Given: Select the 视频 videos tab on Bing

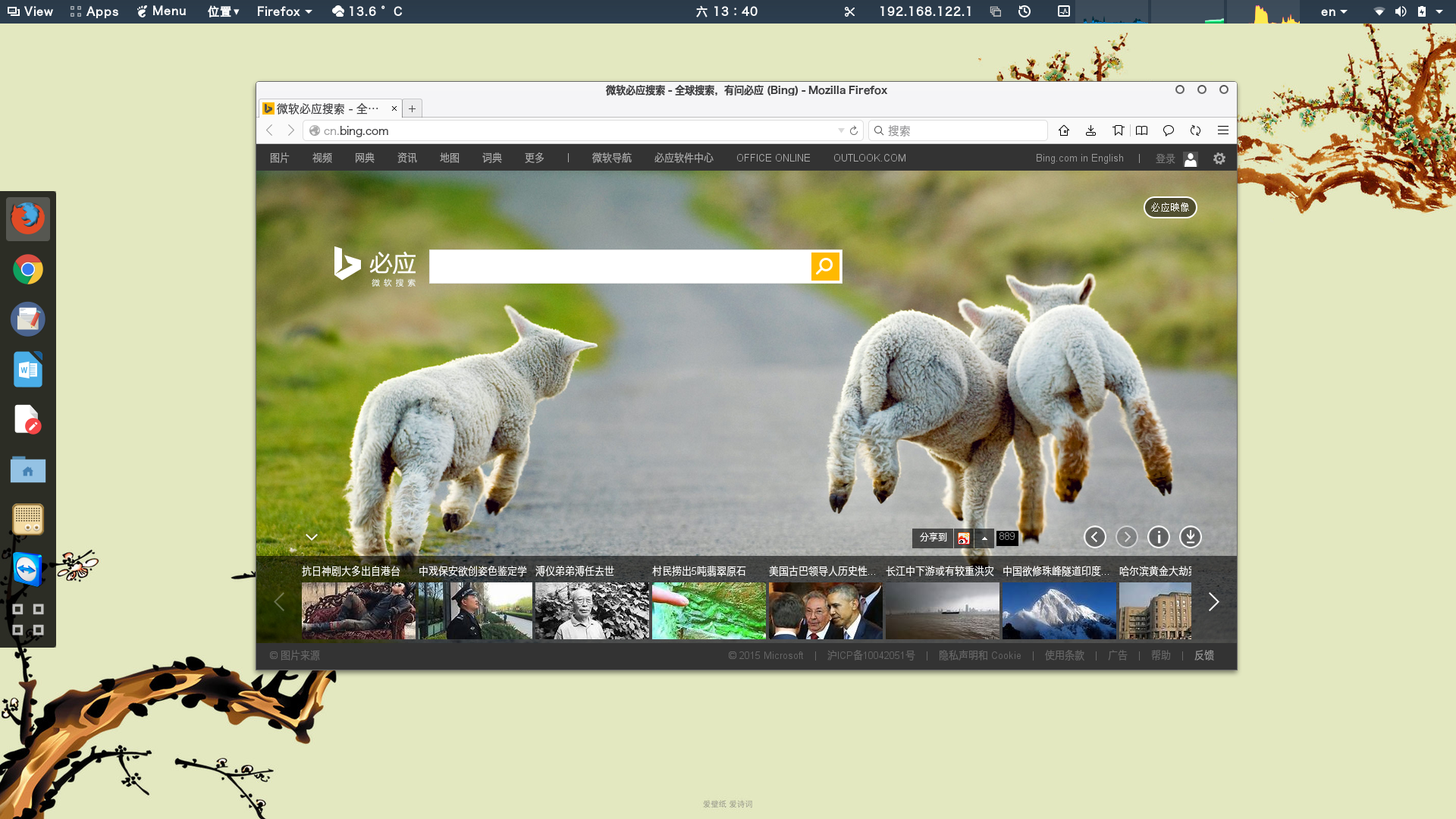Looking at the screenshot, I should (322, 158).
